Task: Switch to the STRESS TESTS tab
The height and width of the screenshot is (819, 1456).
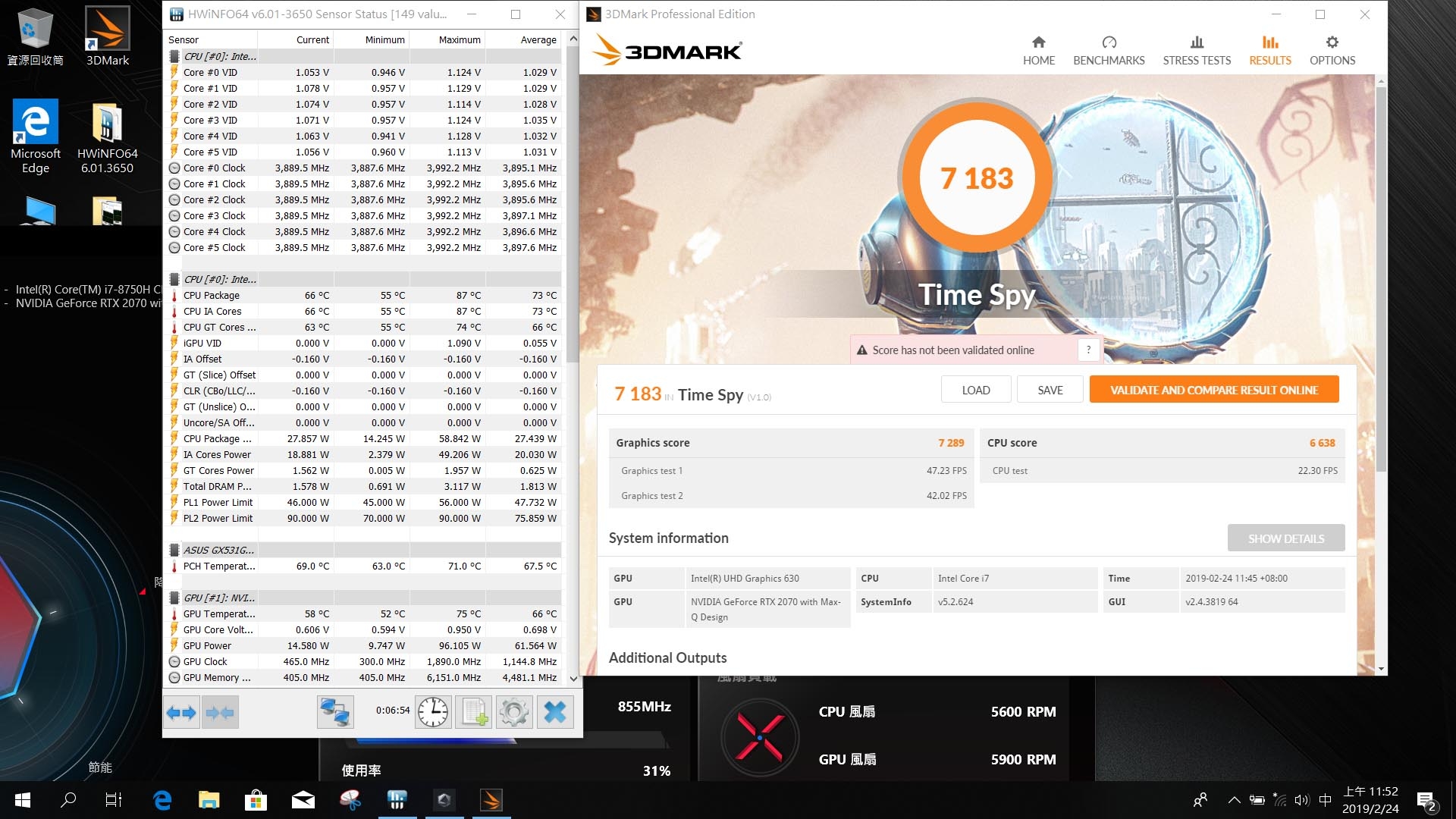Action: click(x=1197, y=51)
